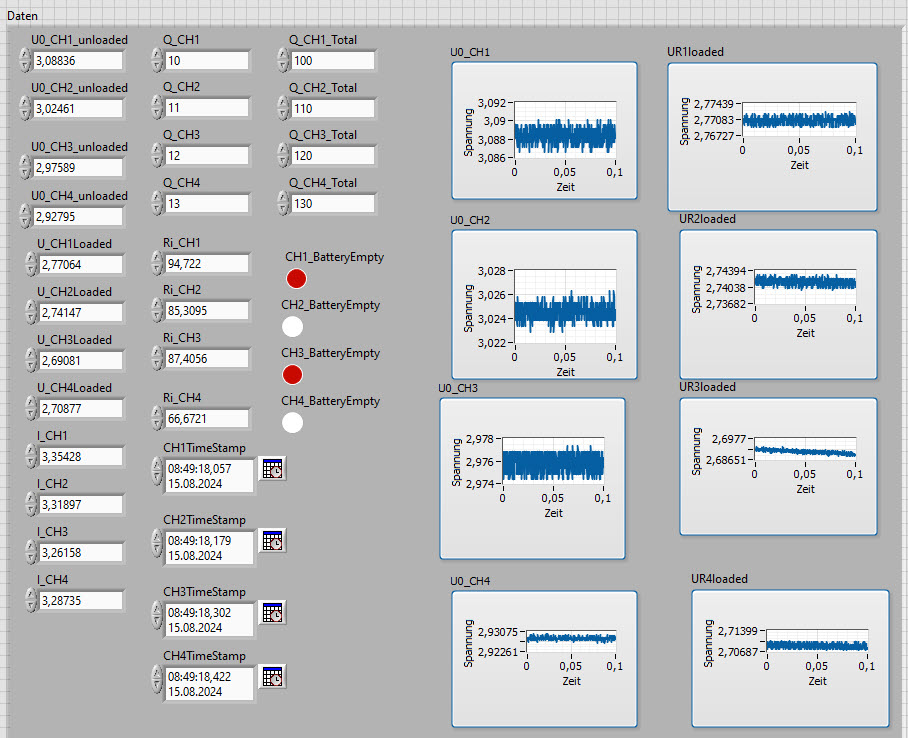Image resolution: width=908 pixels, height=738 pixels.
Task: Click the 2,77439 Y-axis value on UR1loaded
Action: (x=714, y=104)
